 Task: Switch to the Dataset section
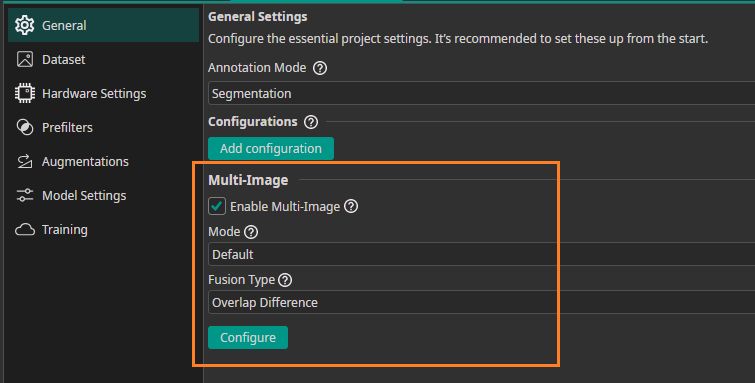tap(104, 59)
